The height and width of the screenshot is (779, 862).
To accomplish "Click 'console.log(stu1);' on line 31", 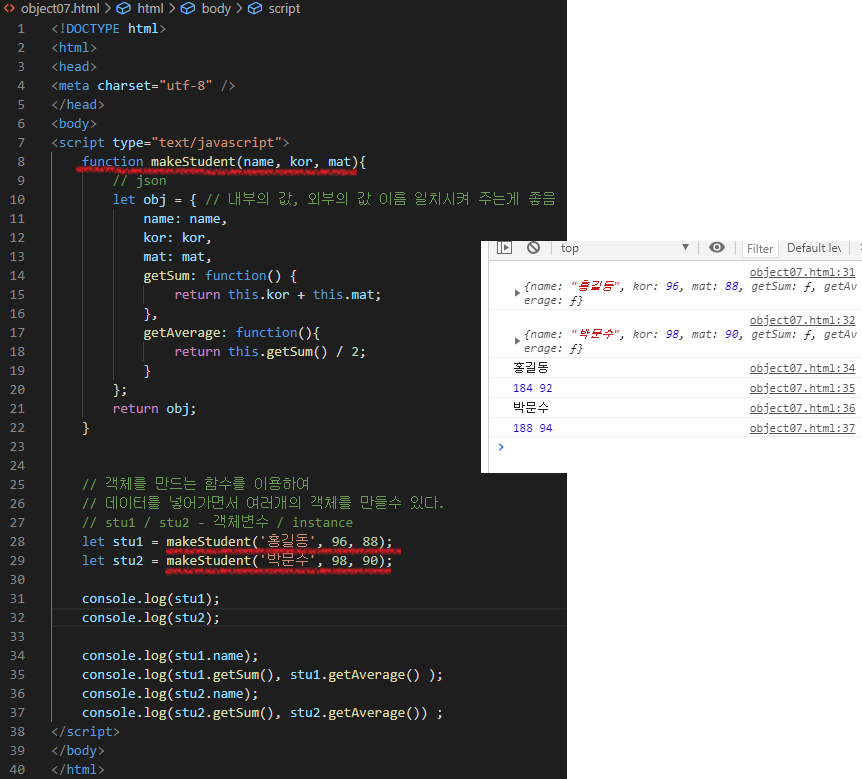I will coord(151,599).
